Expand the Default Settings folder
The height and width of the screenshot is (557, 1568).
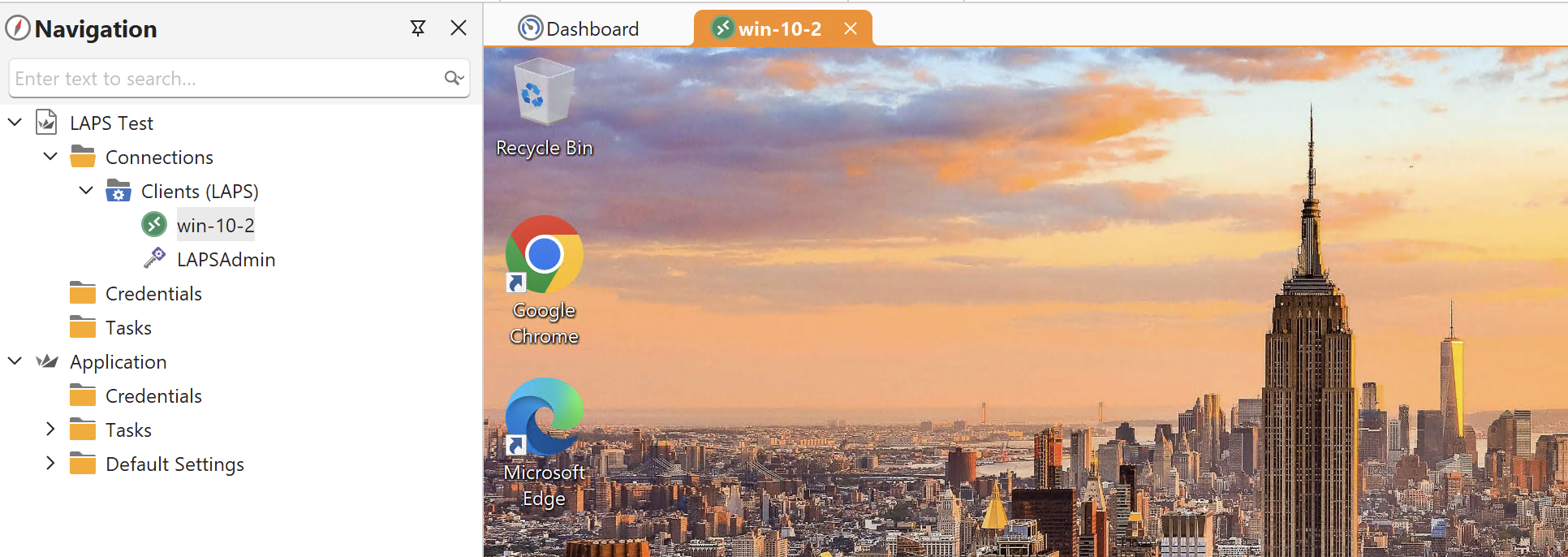tap(50, 464)
